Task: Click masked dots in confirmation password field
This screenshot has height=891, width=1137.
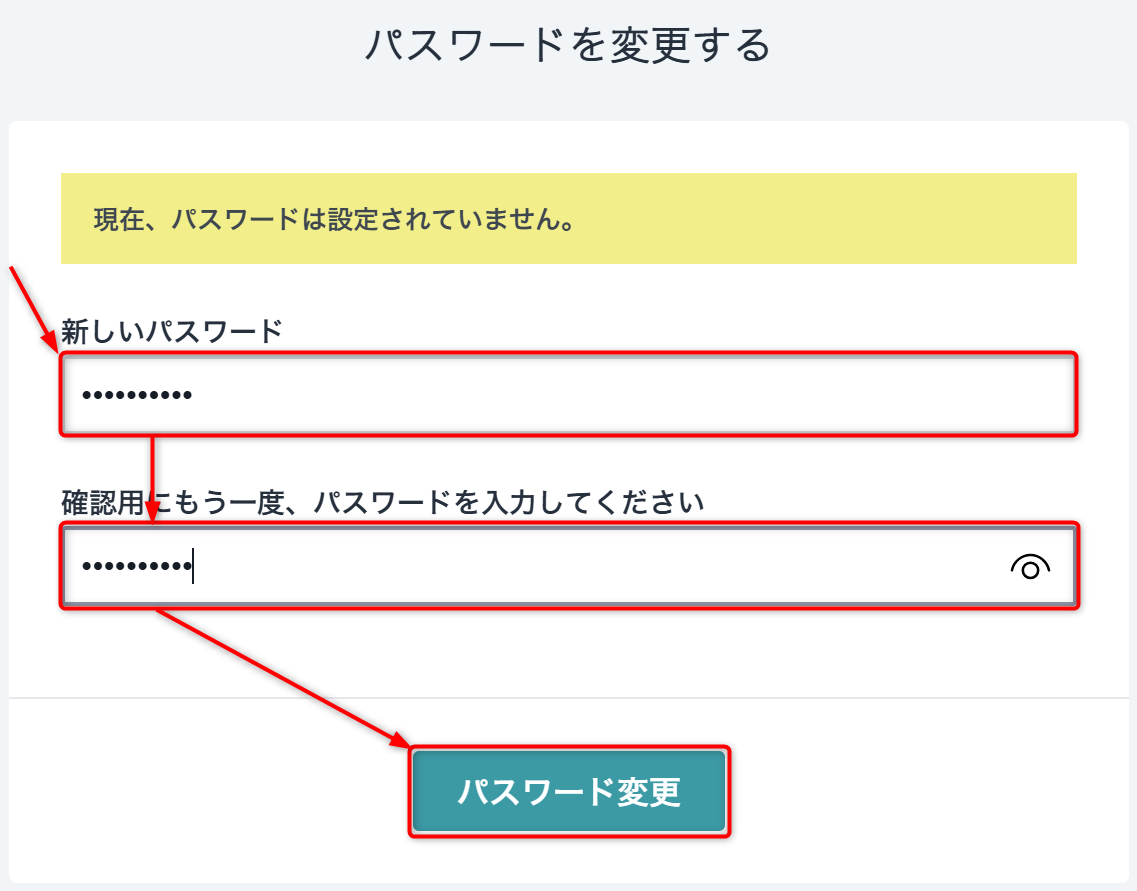Action: pos(137,567)
